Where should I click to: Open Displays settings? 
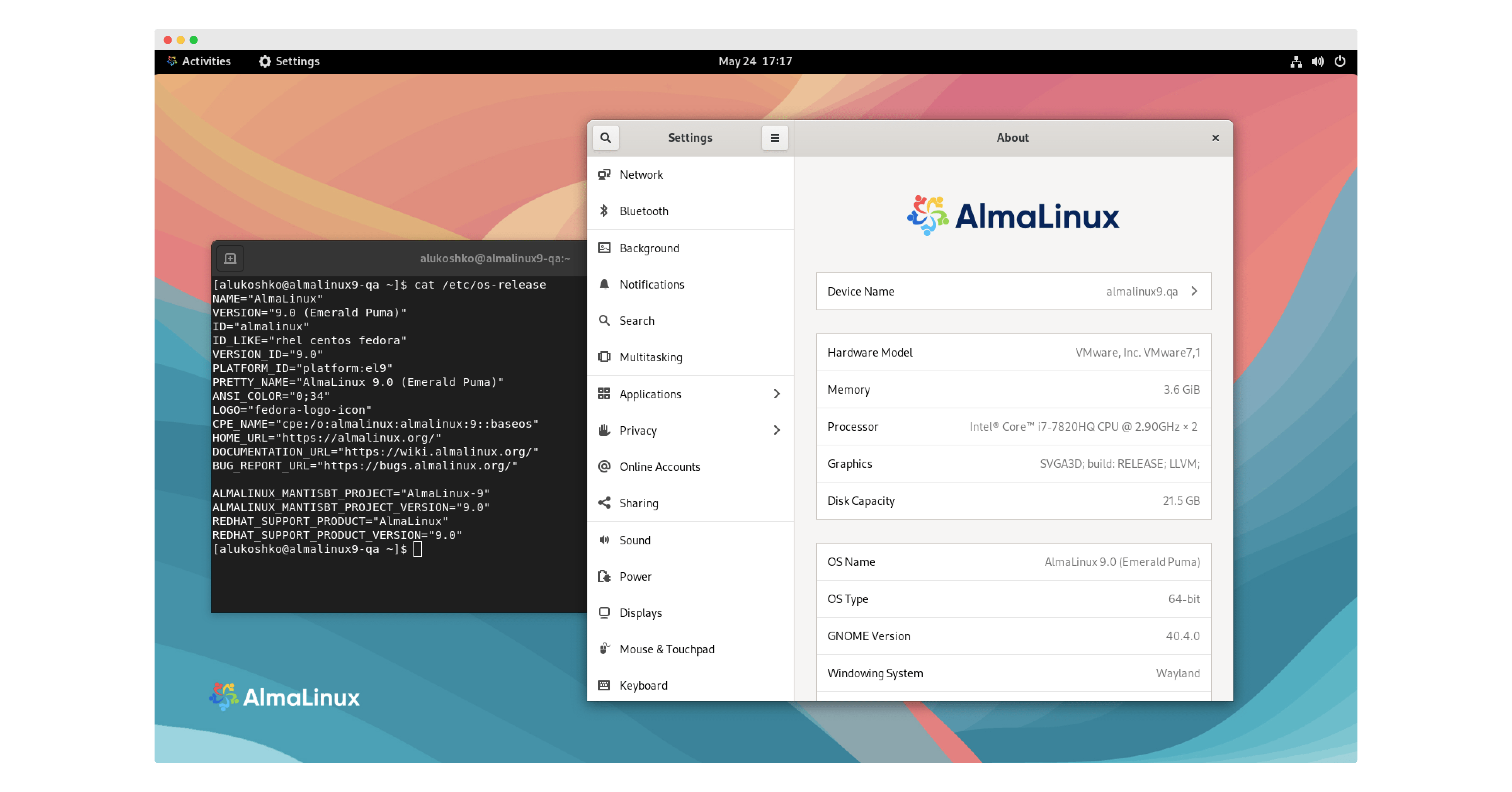coord(690,612)
